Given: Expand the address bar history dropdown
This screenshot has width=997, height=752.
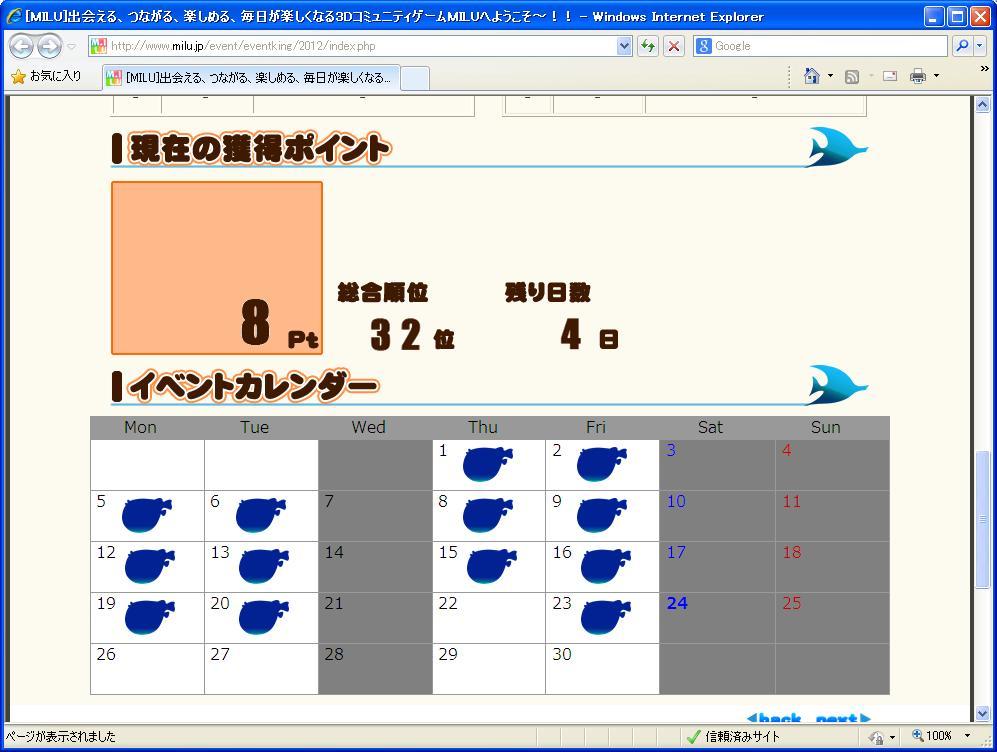Looking at the screenshot, I should 624,46.
